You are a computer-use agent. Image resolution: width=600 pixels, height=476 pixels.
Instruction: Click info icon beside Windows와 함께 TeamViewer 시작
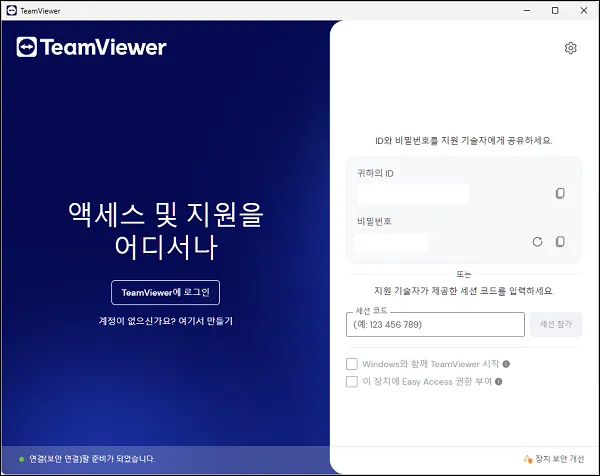(506, 364)
